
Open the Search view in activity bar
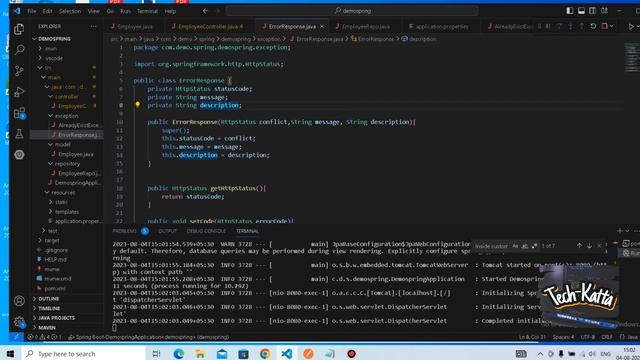[x=19, y=50]
